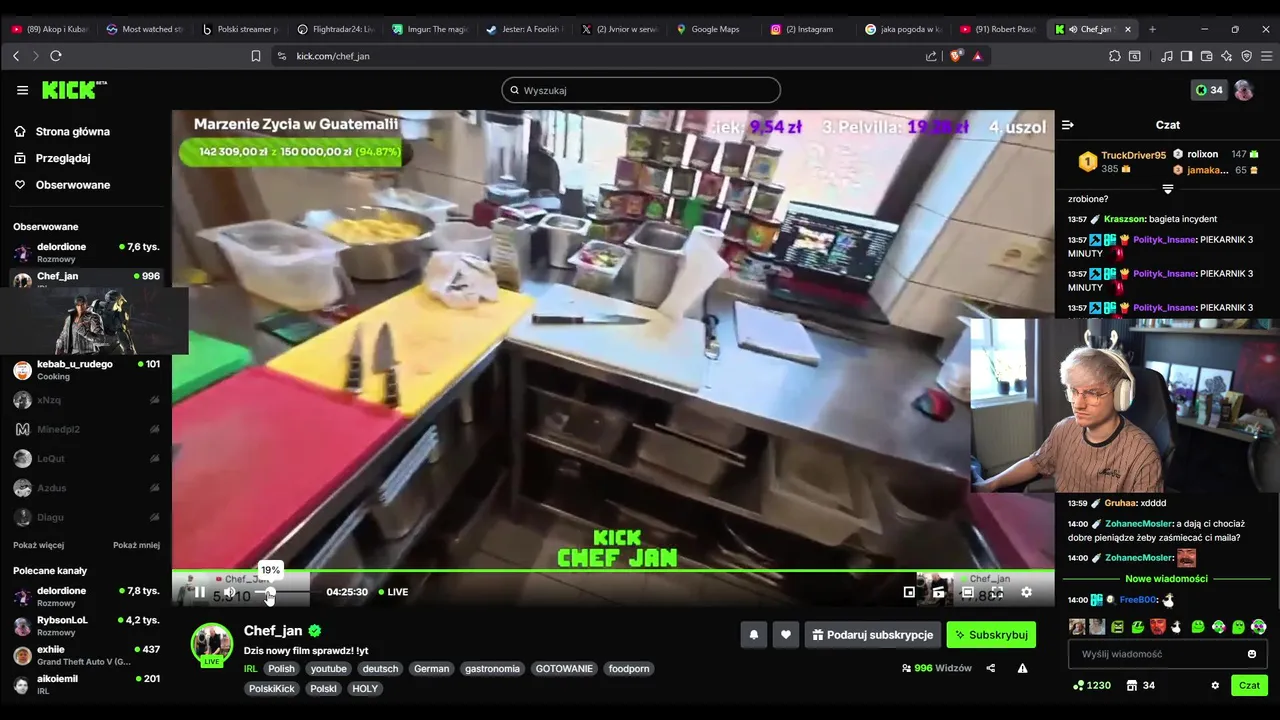Open the offline channel Minedpl2

(86, 429)
